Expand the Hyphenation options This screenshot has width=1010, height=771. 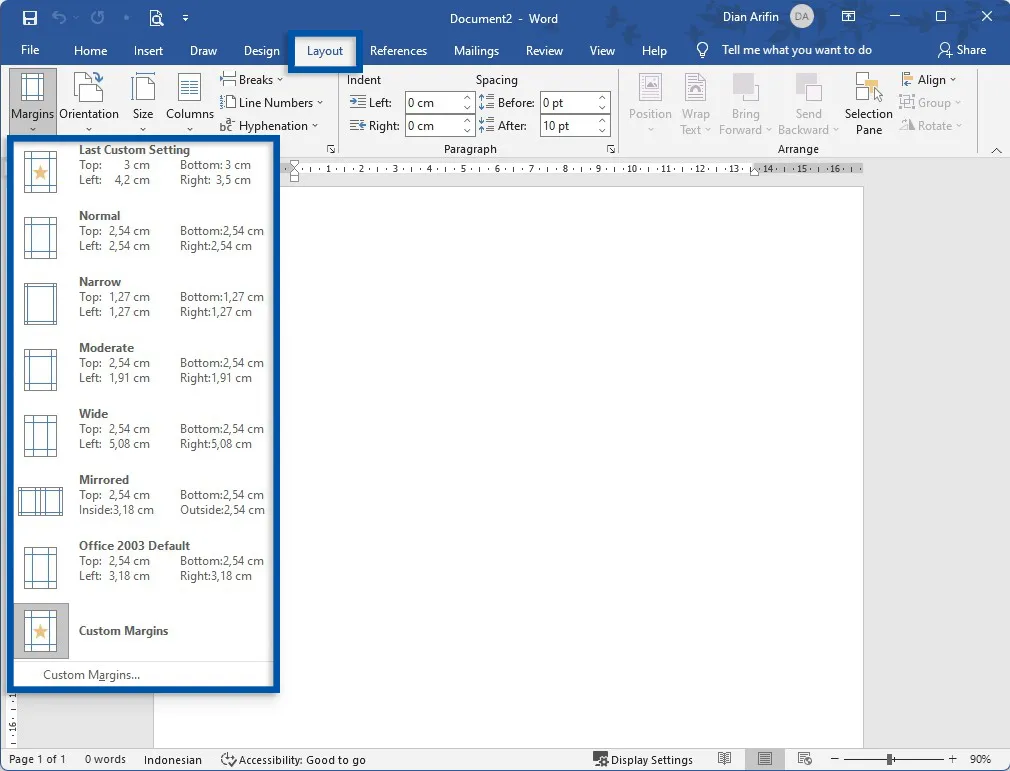[271, 125]
